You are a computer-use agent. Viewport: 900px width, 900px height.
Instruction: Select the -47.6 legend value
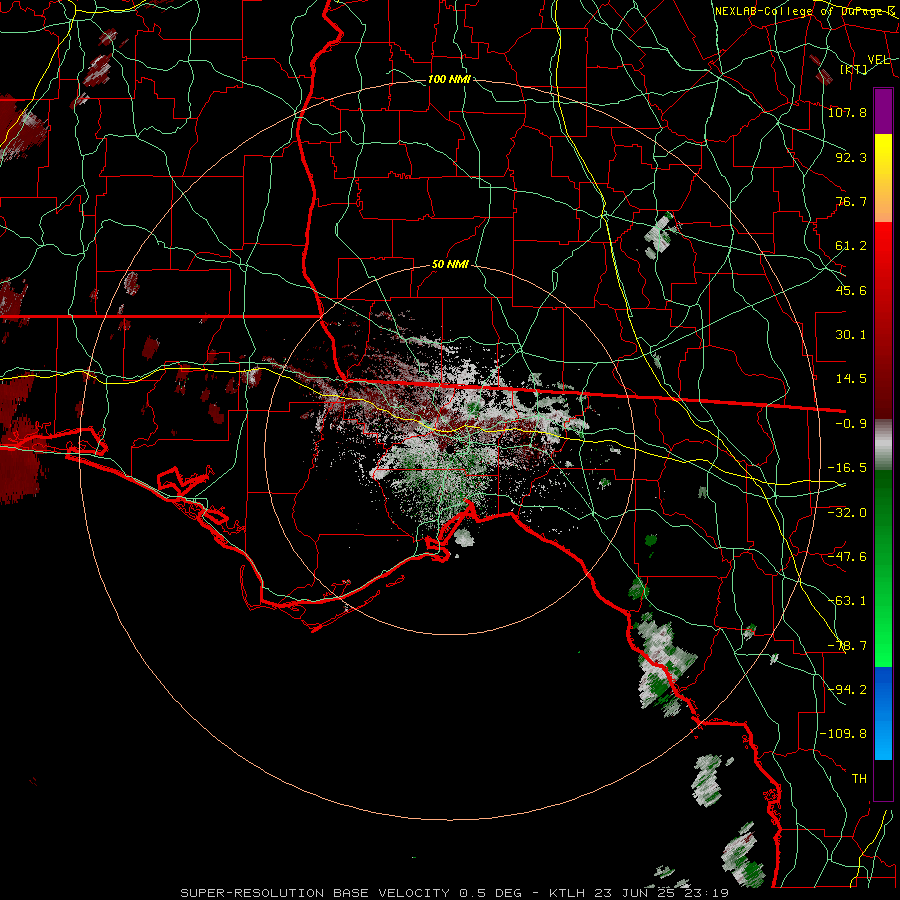click(847, 557)
